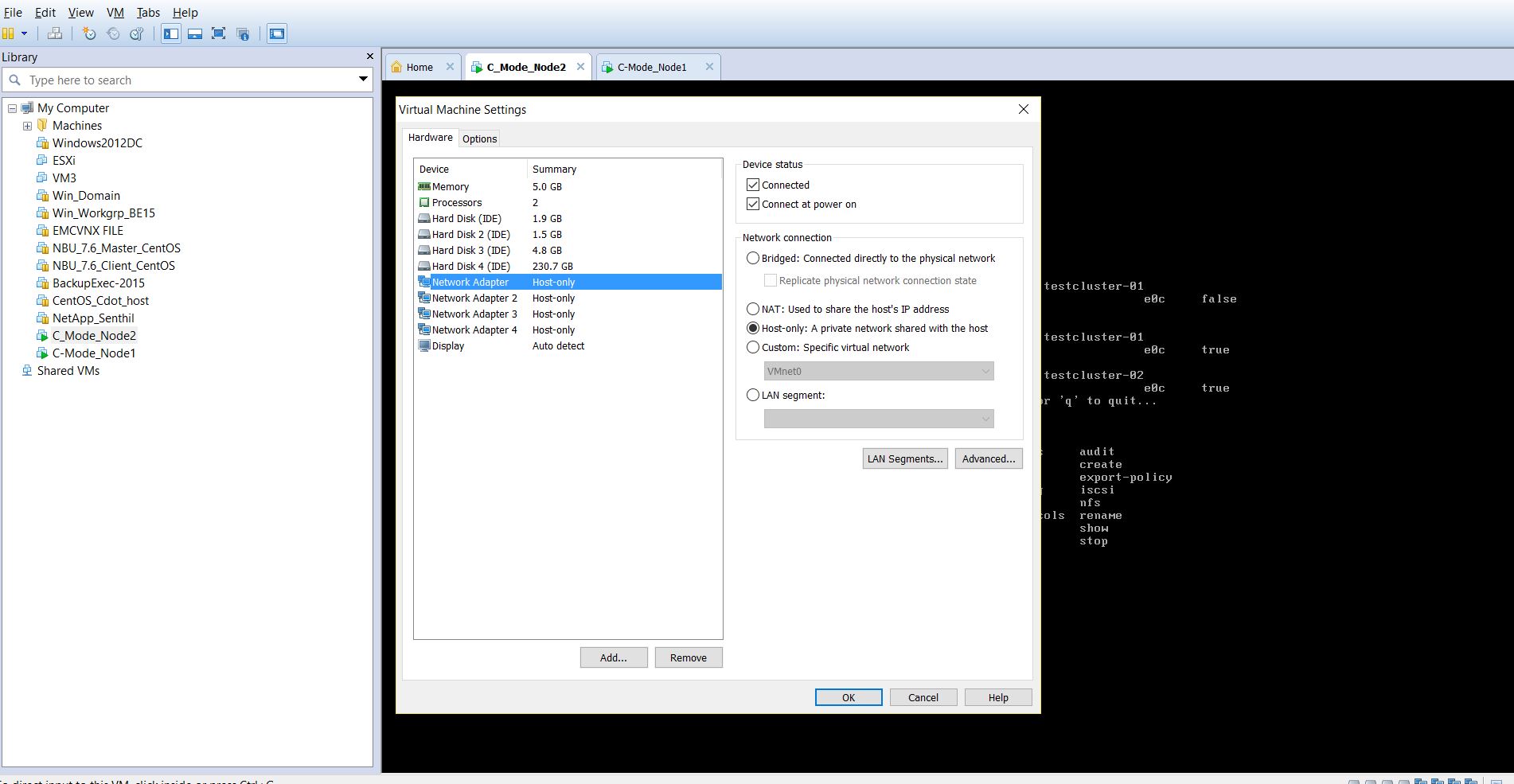This screenshot has height=784, width=1514.
Task: Uncheck the Connected checkbox
Action: point(753,185)
